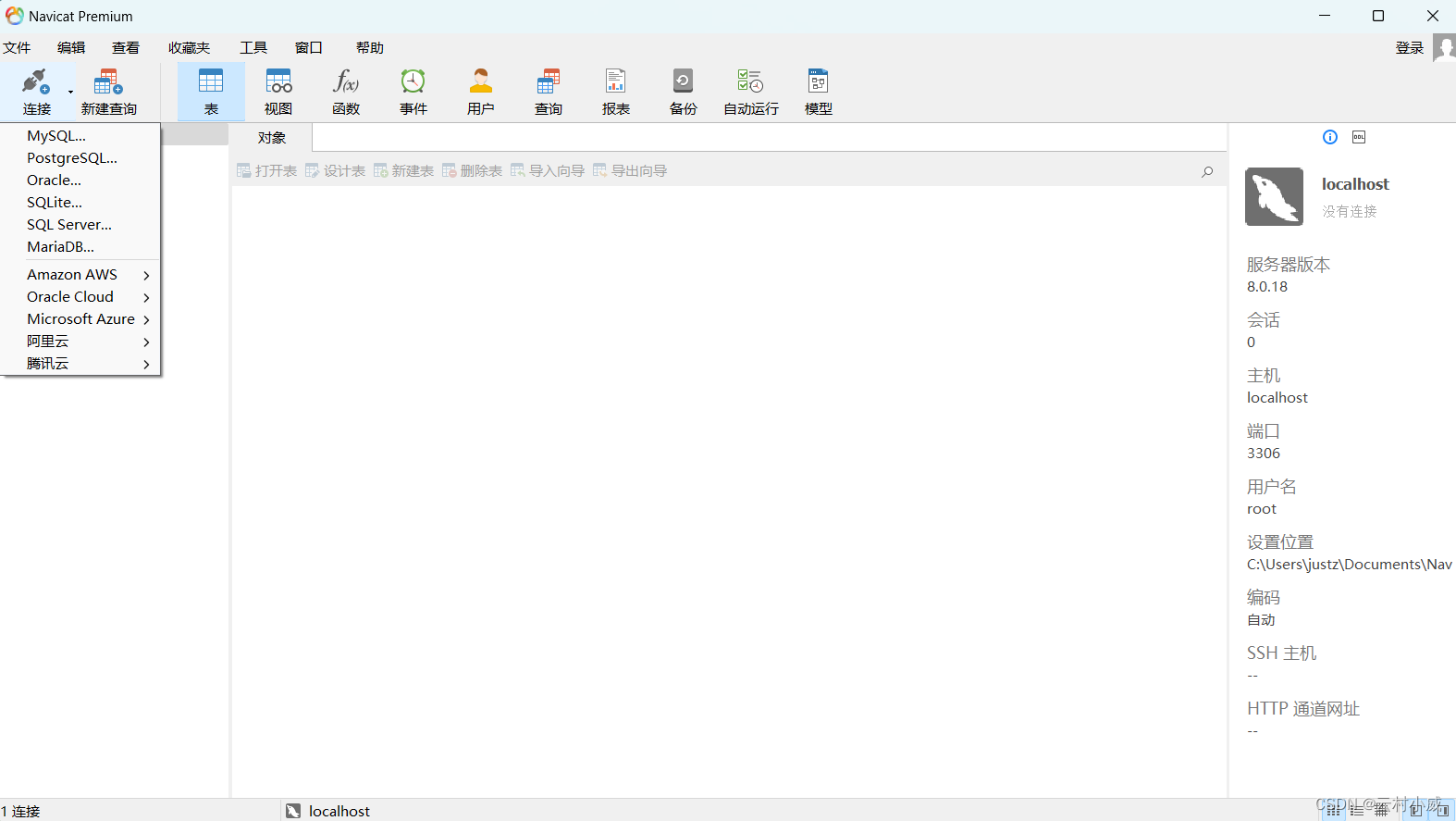
Task: Open the 窗口 (Window) menu
Action: point(308,47)
